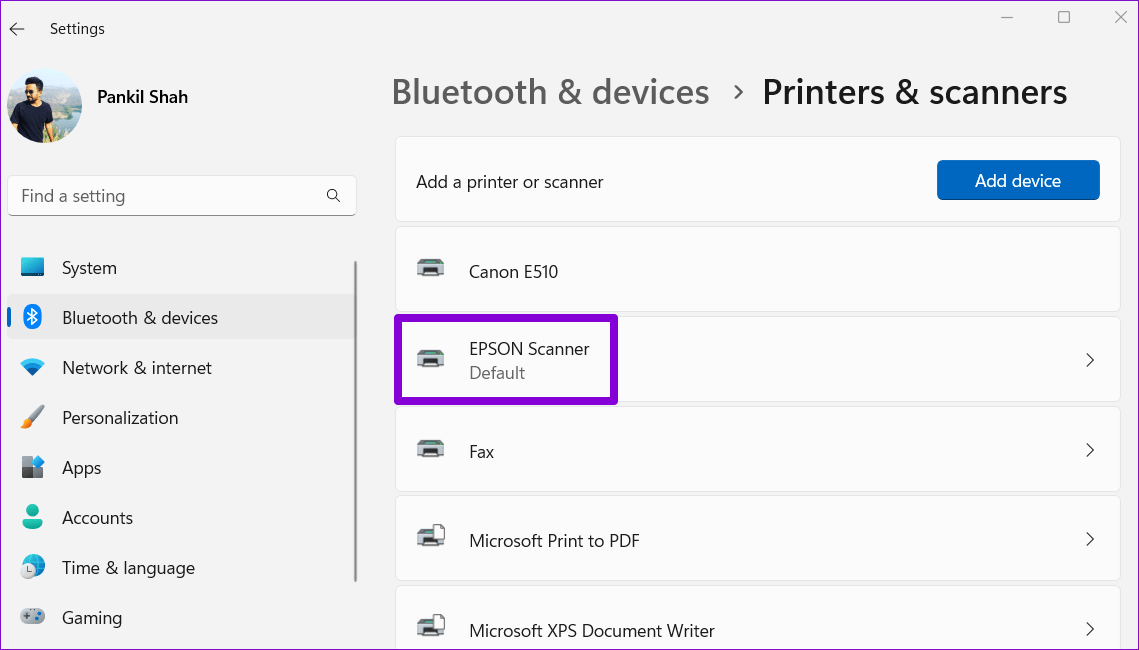Expand the Fax row chevron
This screenshot has width=1139, height=650.
1090,450
